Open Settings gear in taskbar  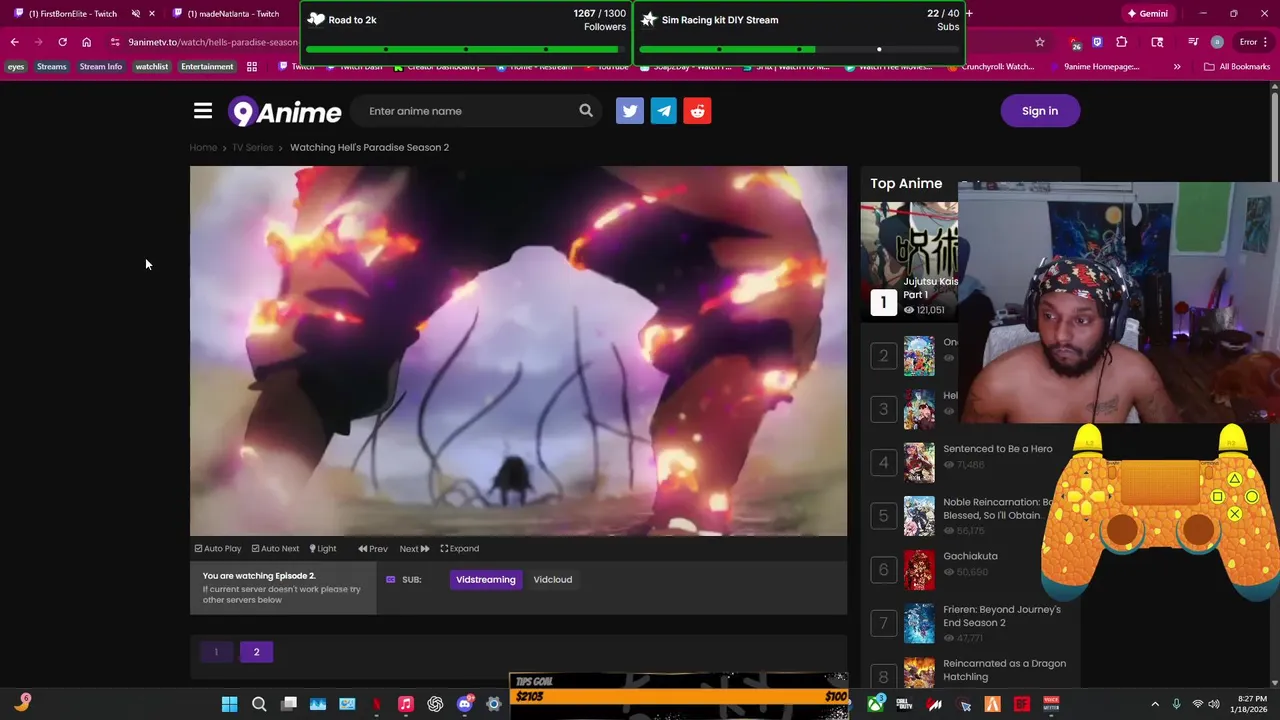[x=494, y=704]
